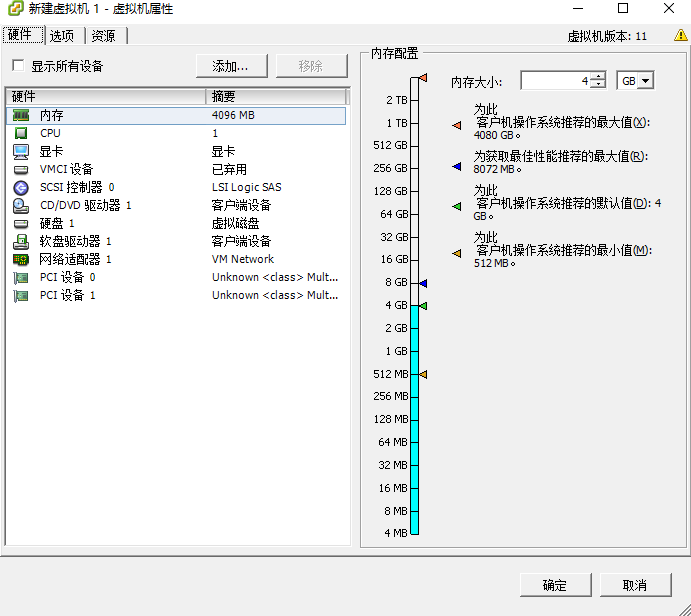Select the 软盘驱动器 1 row
The height and width of the screenshot is (616, 691).
(x=176, y=241)
